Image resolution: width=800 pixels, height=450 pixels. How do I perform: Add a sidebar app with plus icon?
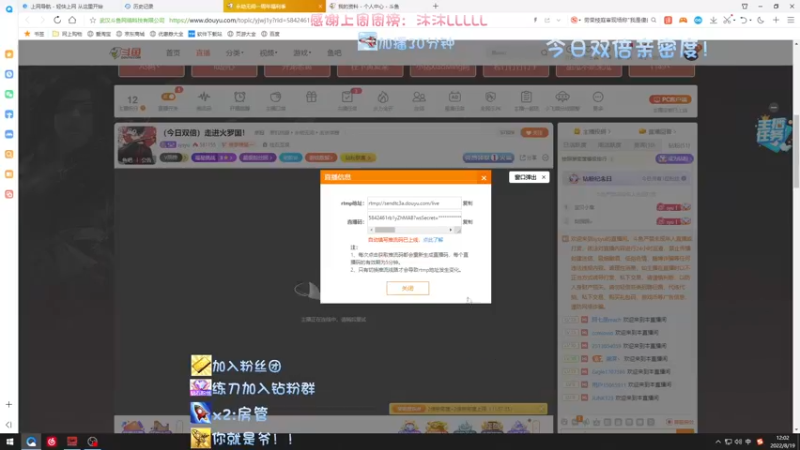point(9,404)
